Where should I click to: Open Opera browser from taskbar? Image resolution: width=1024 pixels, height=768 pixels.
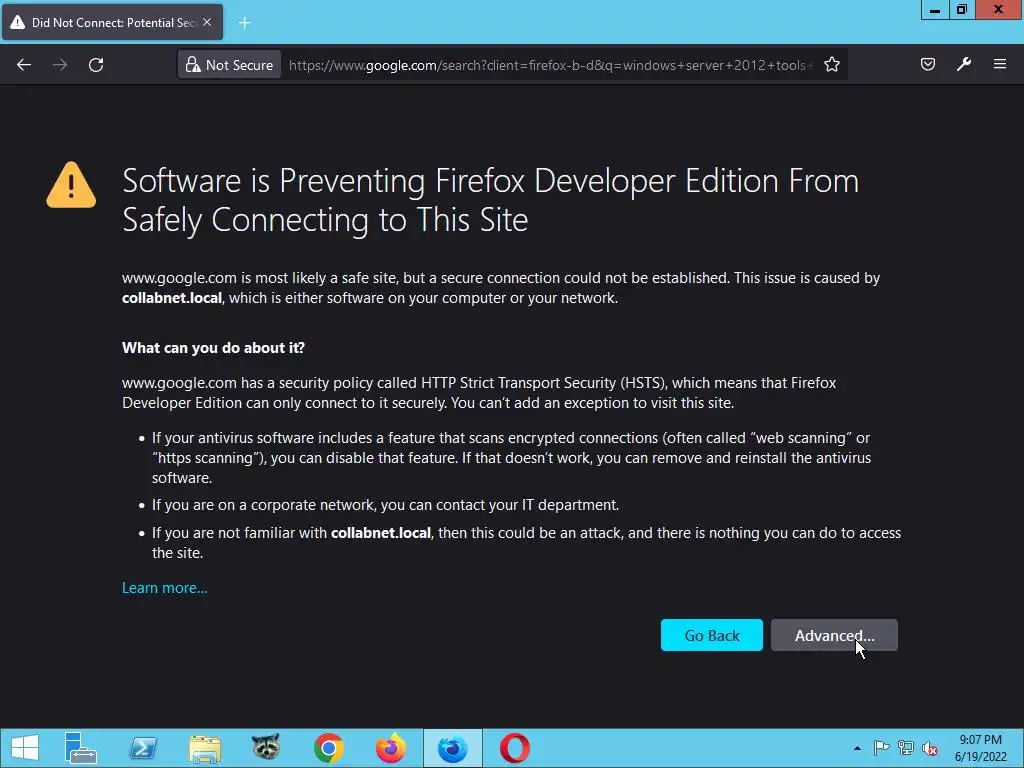[x=515, y=748]
